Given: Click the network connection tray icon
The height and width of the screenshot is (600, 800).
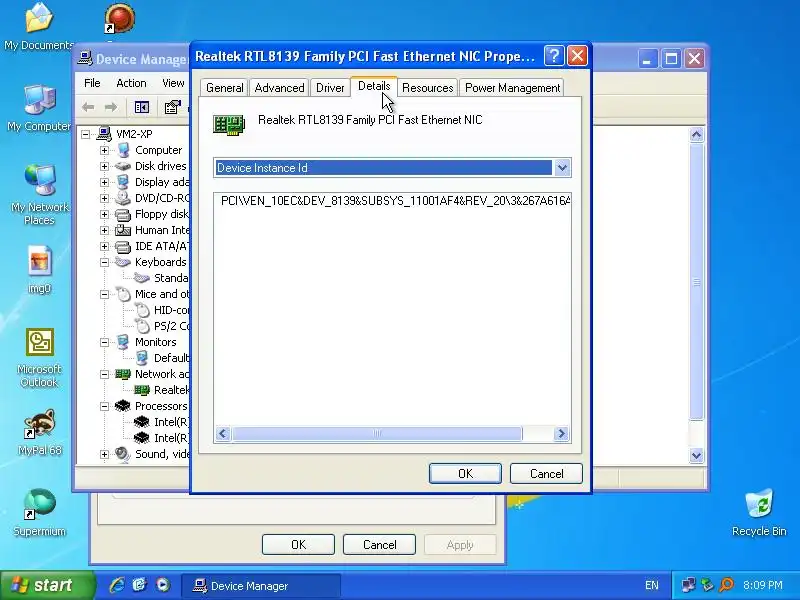Looking at the screenshot, I should click(x=688, y=585).
